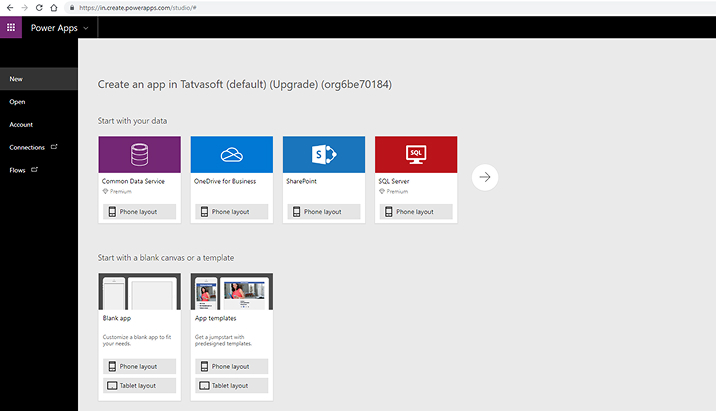Choose Phone layout under Common Data Service

pyautogui.click(x=139, y=212)
